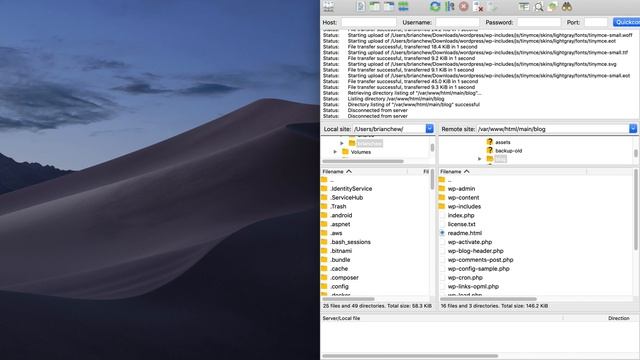Cancel the current operation with red icon
Screen dimensions: 640x360
464,7
